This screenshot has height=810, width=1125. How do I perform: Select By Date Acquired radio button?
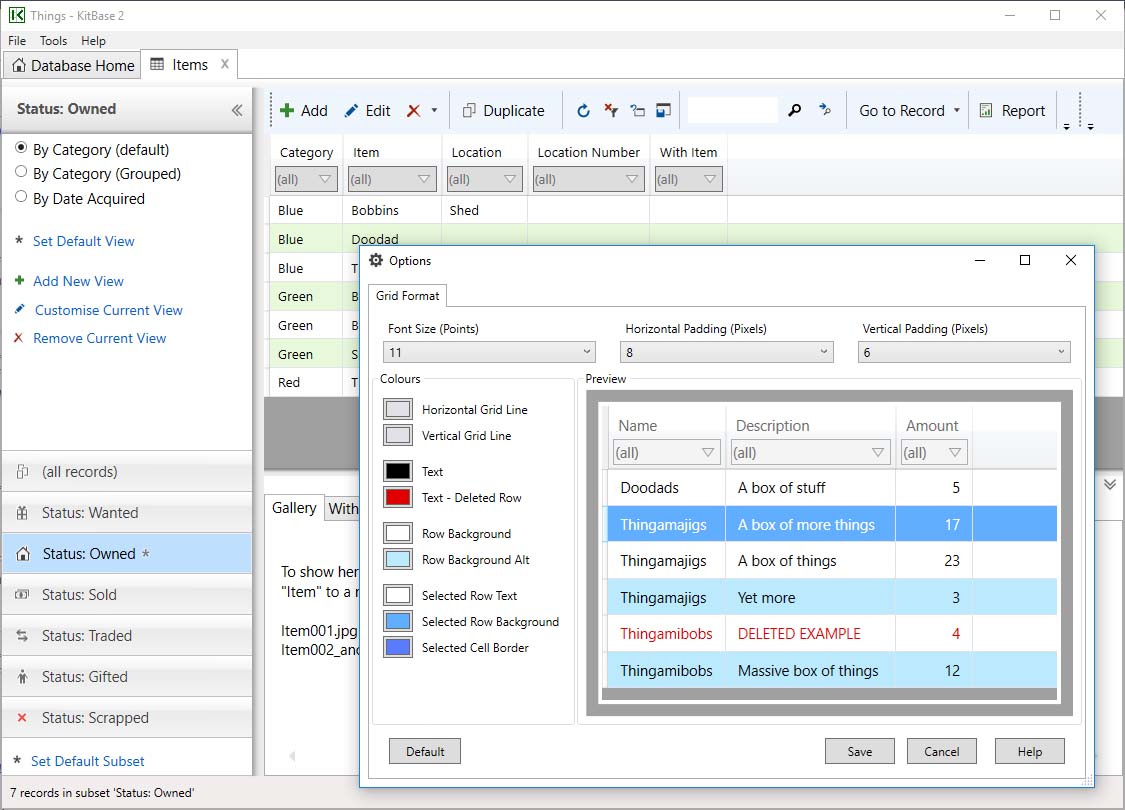pos(21,197)
